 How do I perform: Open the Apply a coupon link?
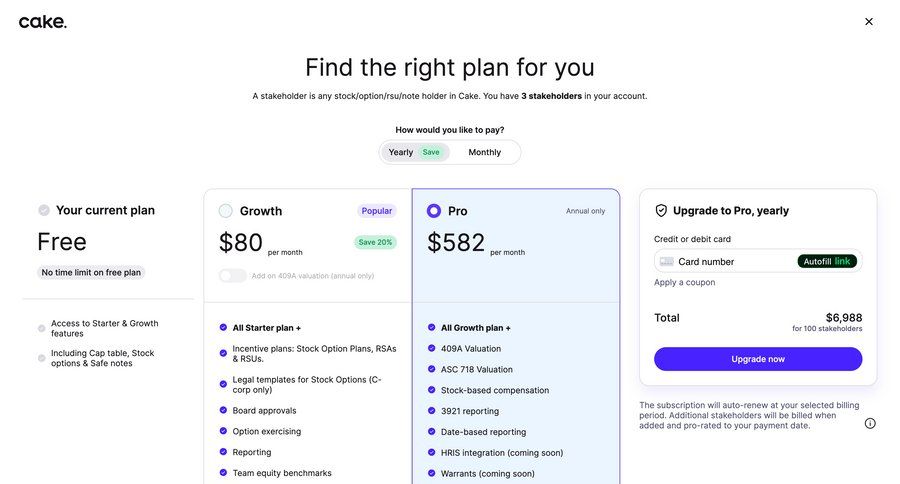[x=685, y=283]
